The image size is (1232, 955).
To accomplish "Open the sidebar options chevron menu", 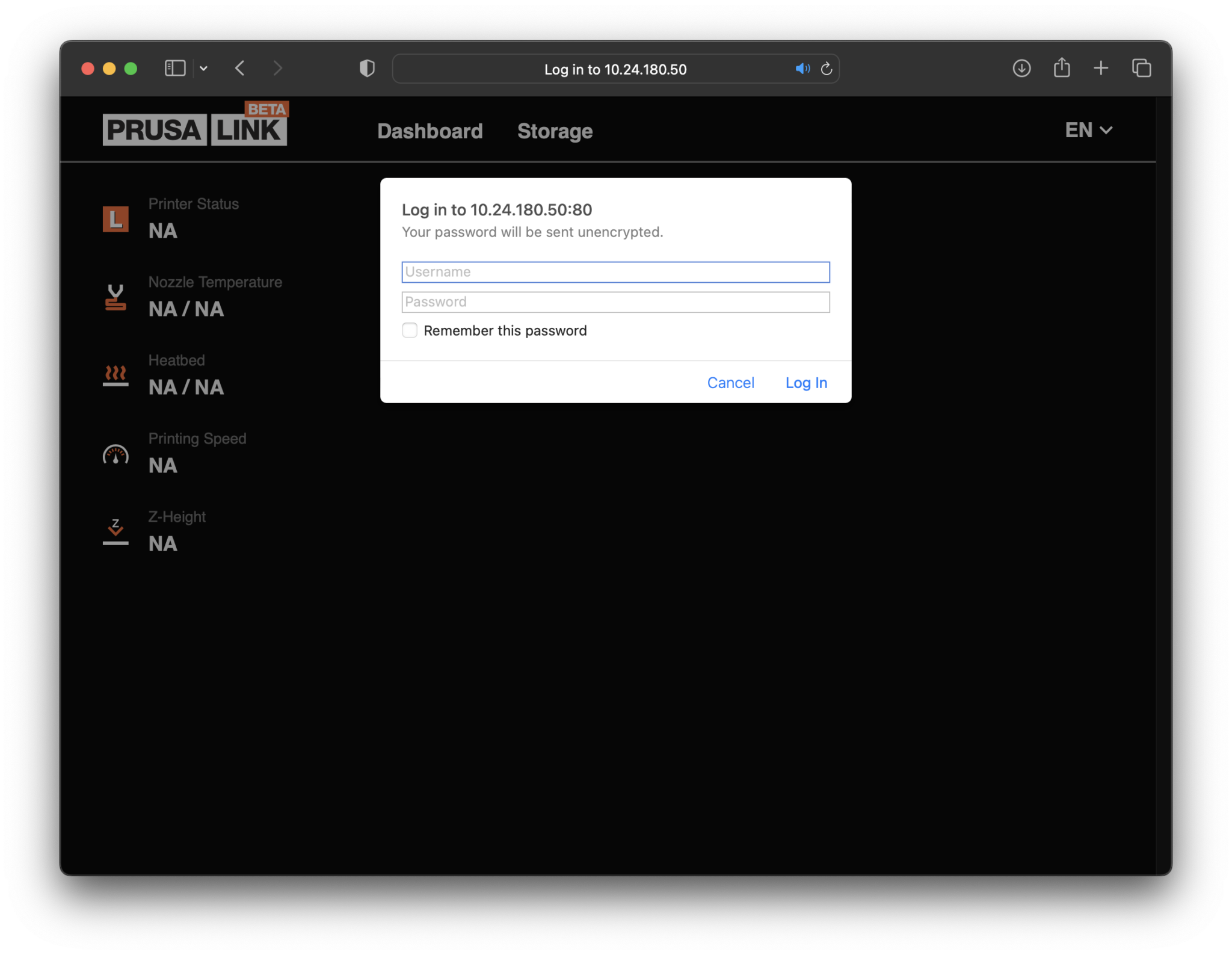I will pyautogui.click(x=204, y=69).
